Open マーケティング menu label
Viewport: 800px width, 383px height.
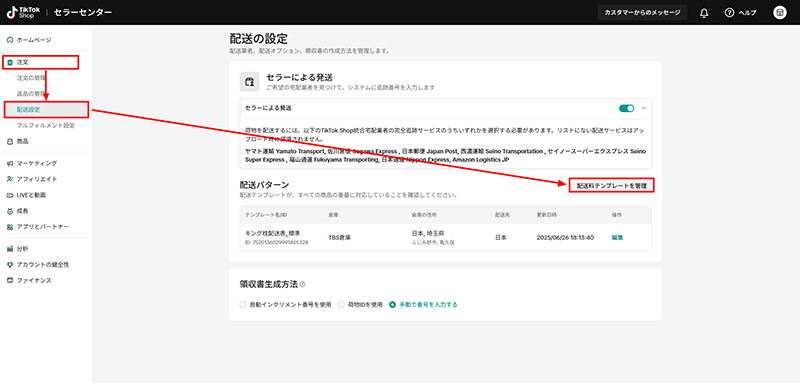coord(37,164)
